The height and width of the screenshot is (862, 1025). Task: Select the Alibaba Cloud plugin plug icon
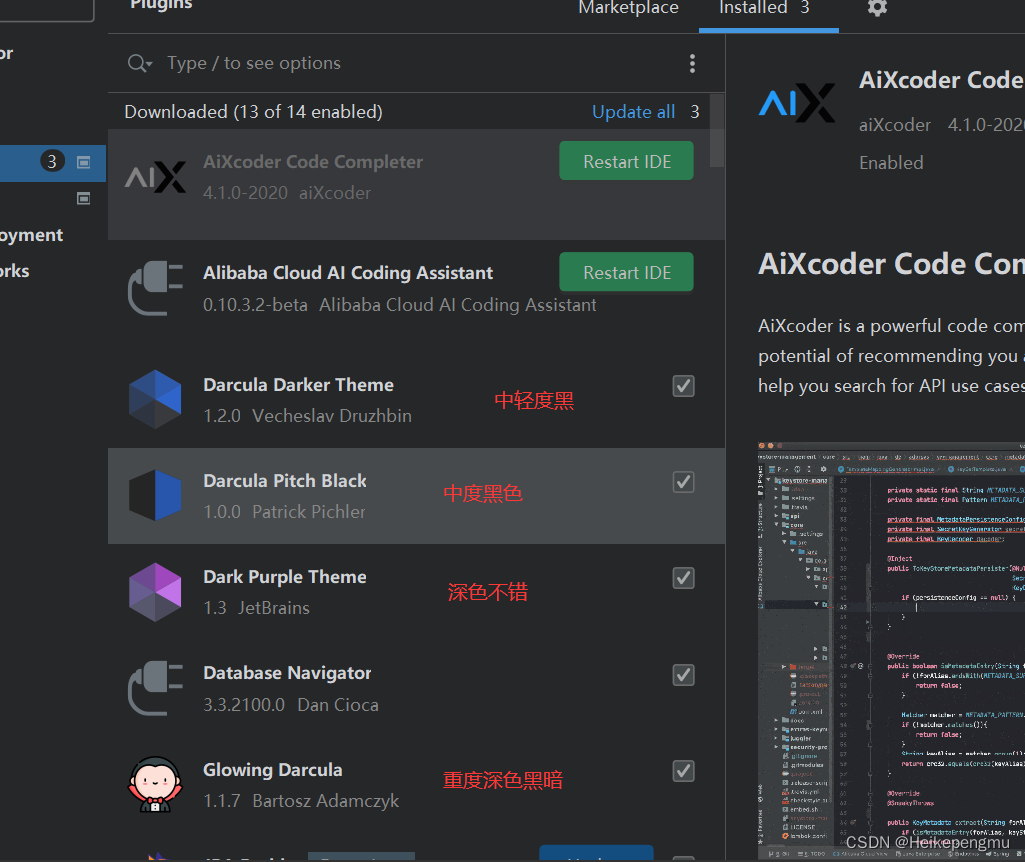[x=156, y=288]
